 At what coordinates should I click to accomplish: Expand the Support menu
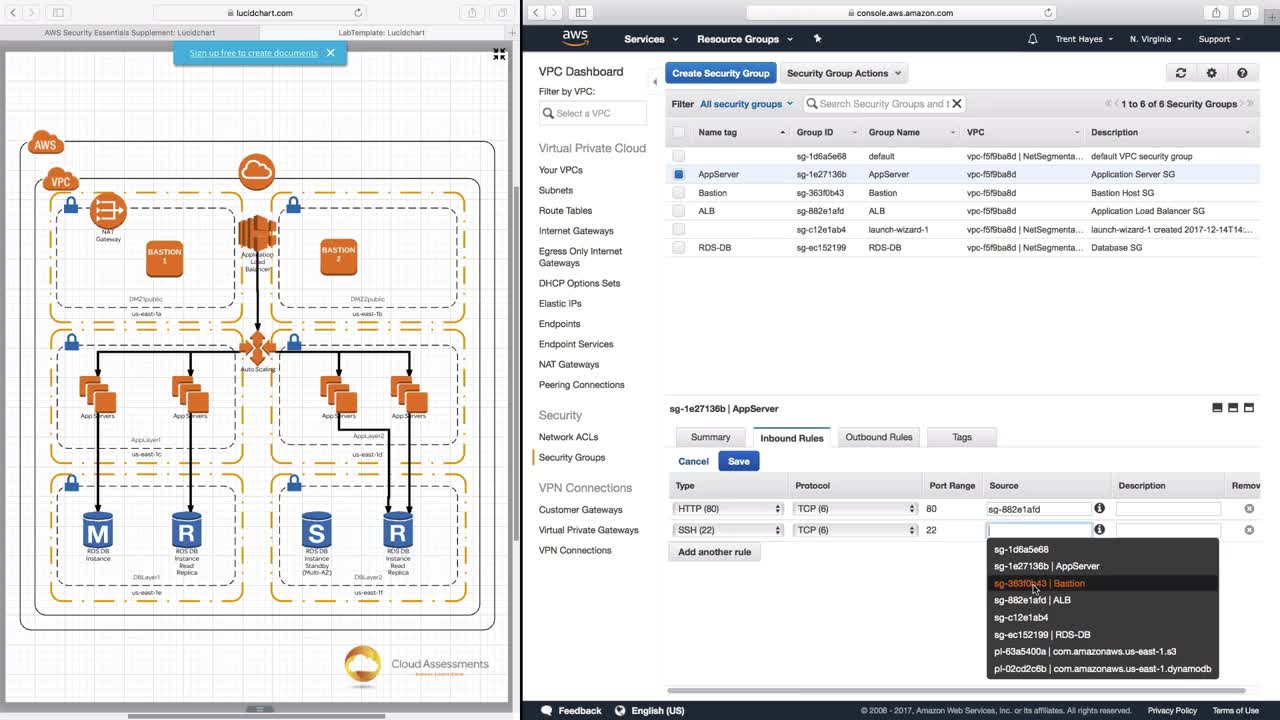point(1219,39)
